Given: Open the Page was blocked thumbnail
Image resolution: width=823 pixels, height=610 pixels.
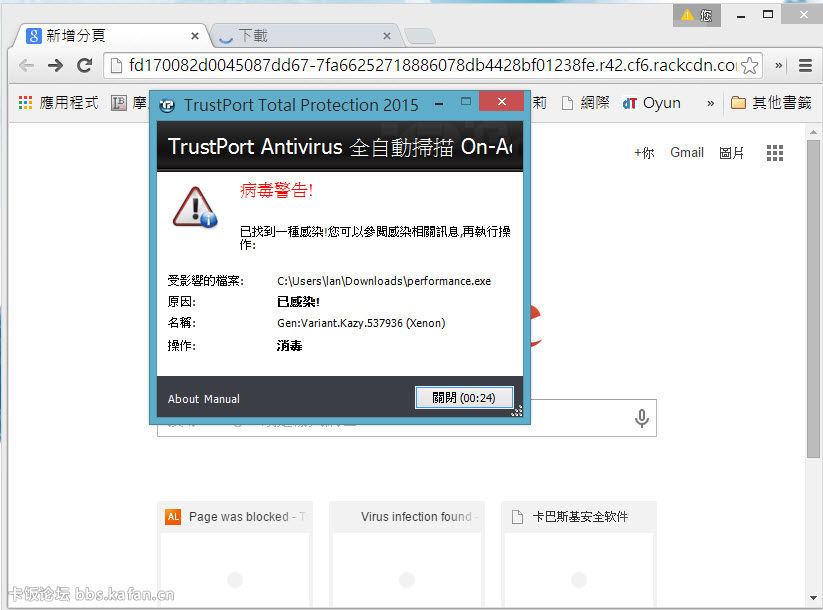Looking at the screenshot, I should pos(235,555).
